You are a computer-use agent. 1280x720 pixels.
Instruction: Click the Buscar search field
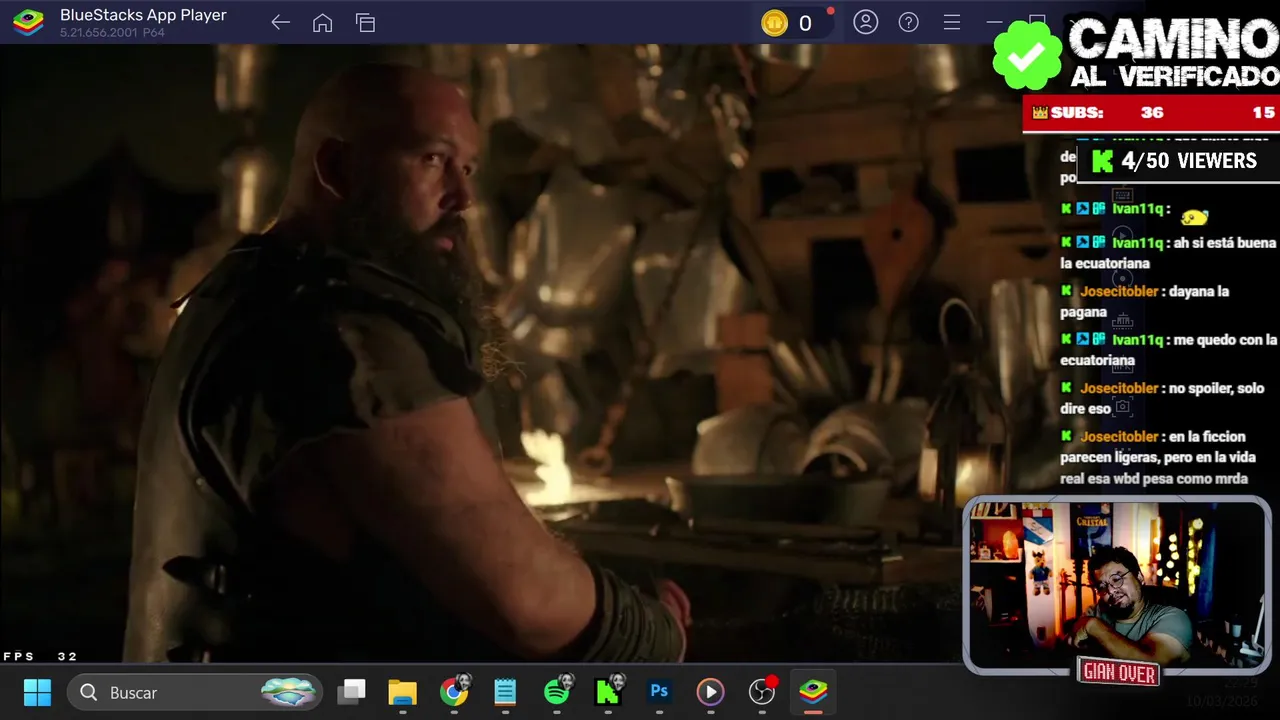(196, 692)
